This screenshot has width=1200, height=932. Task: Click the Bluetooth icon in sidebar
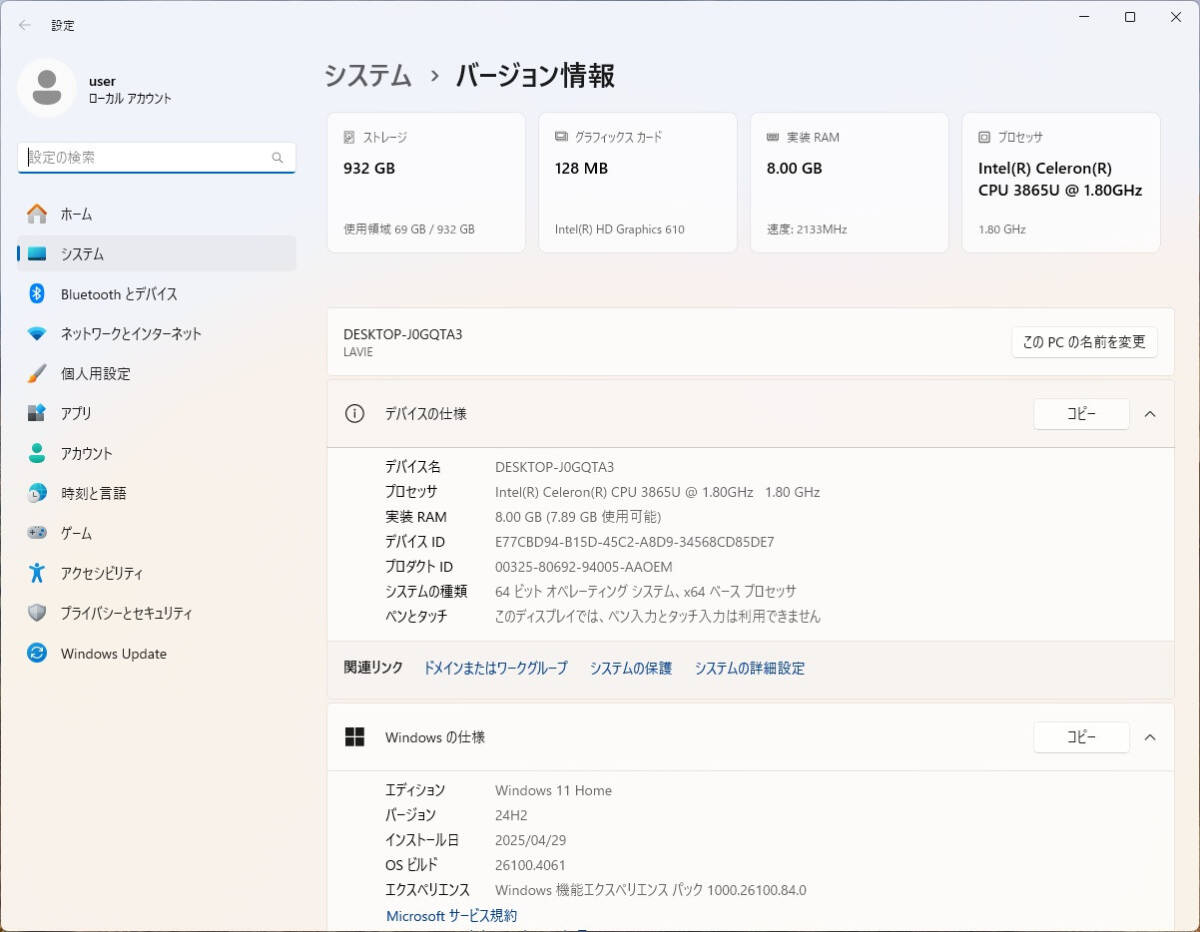click(x=37, y=294)
